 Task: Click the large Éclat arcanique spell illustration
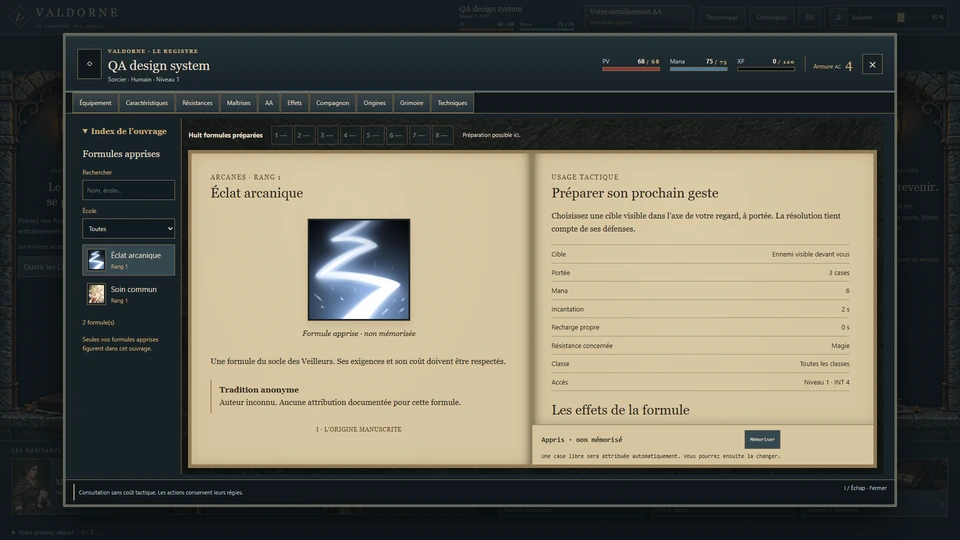[359, 269]
